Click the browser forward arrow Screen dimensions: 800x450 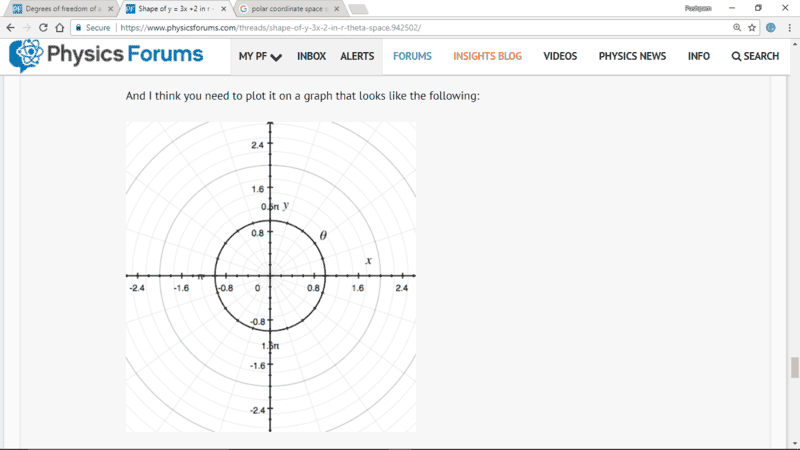point(27,28)
